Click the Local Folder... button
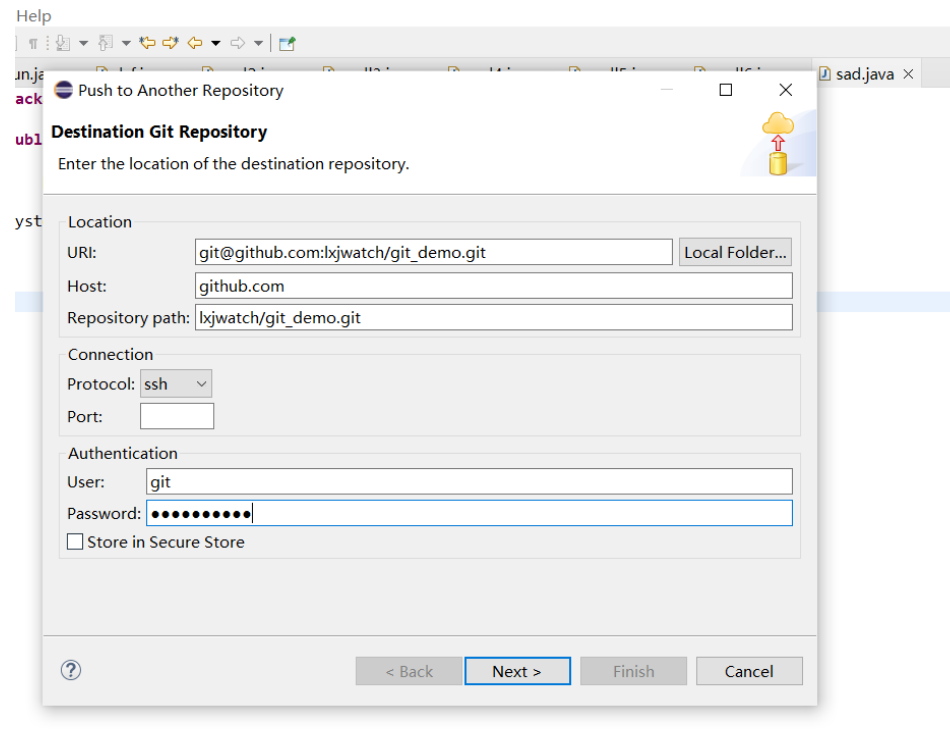This screenshot has width=950, height=735. pos(735,252)
